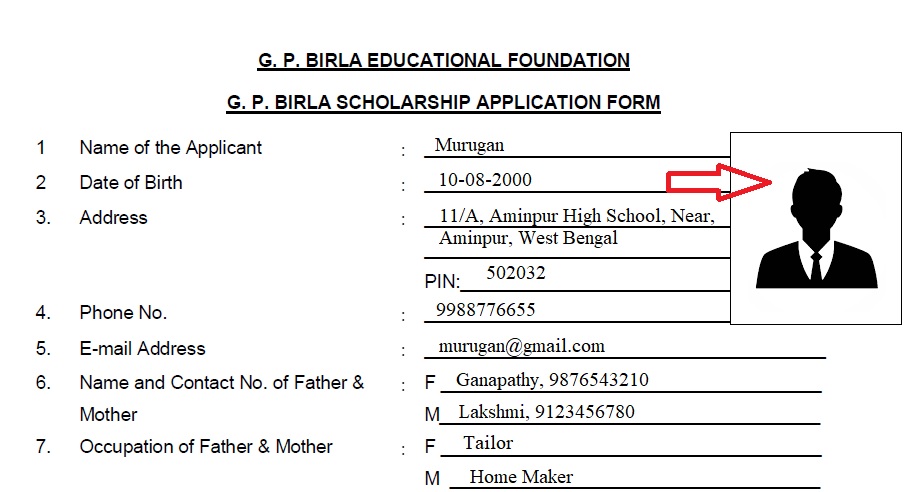Click the applicant photo silhouette
Image resolution: width=916 pixels, height=492 pixels.
(816, 230)
